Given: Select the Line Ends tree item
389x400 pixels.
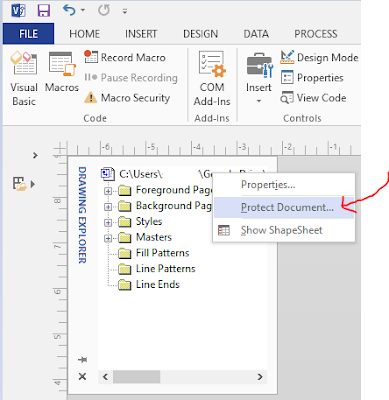Looking at the screenshot, I should (158, 284).
